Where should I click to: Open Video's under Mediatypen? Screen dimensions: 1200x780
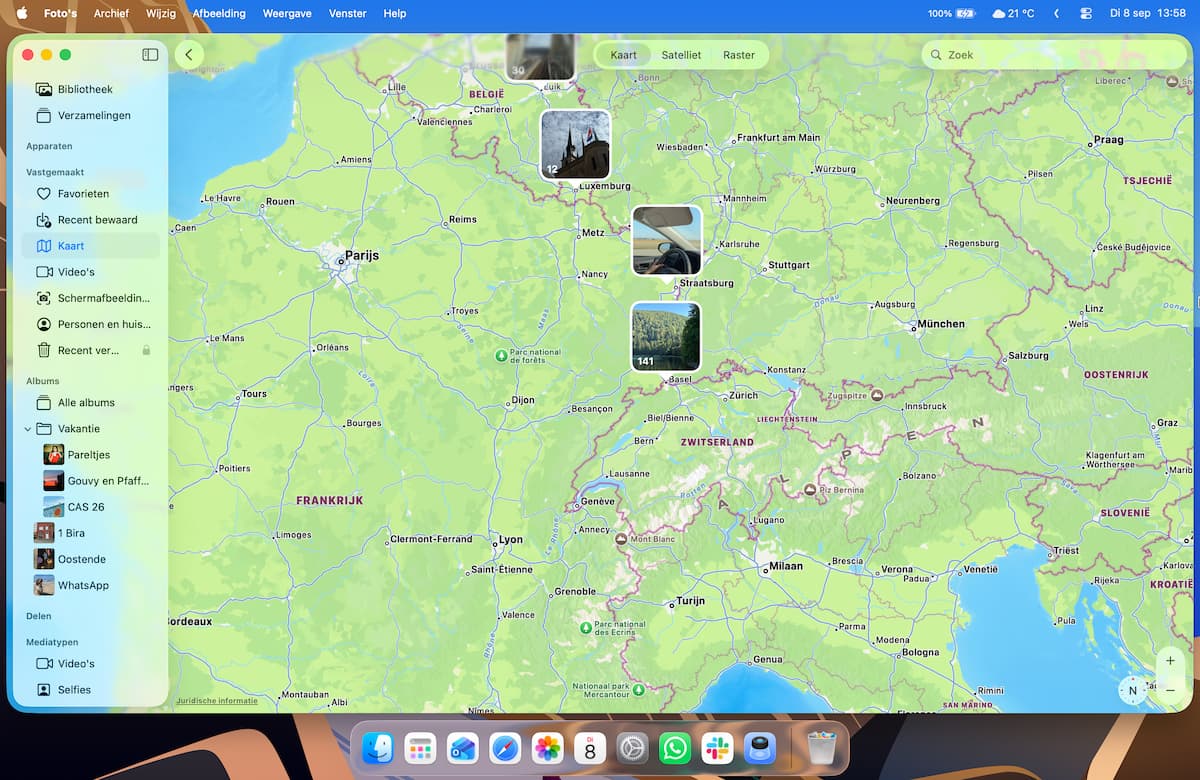tap(90, 663)
